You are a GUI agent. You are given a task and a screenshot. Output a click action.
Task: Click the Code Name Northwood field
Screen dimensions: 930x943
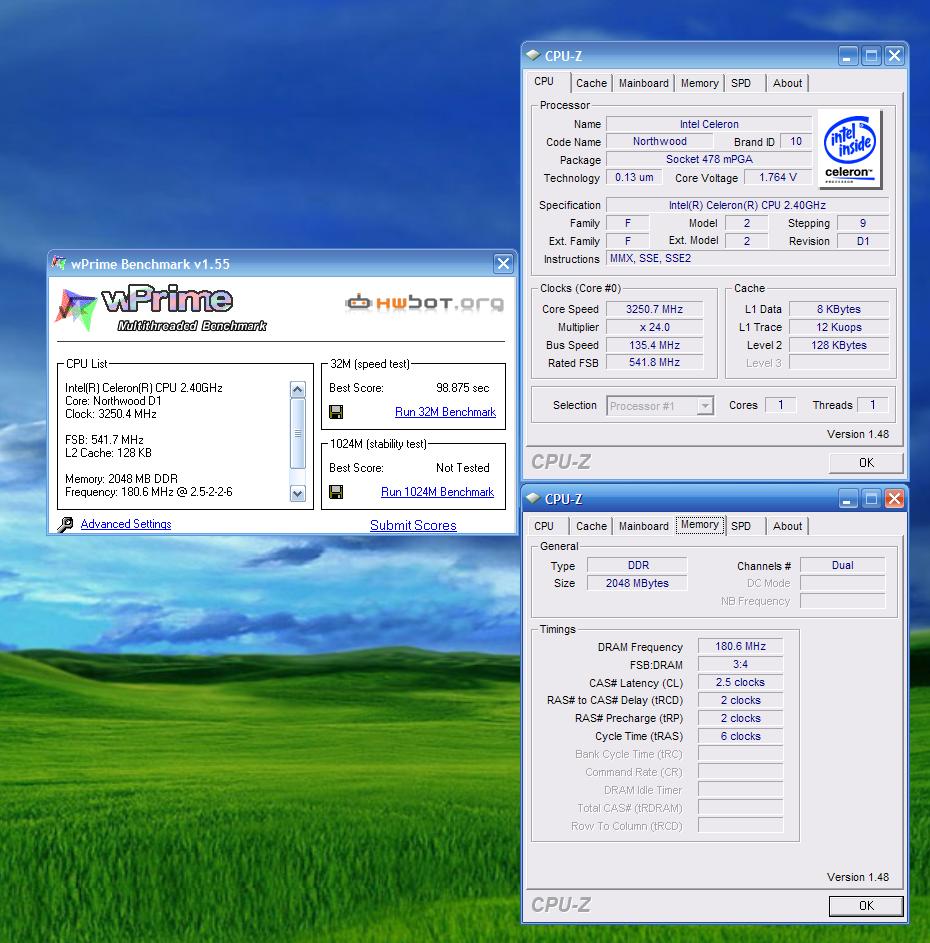coord(660,141)
